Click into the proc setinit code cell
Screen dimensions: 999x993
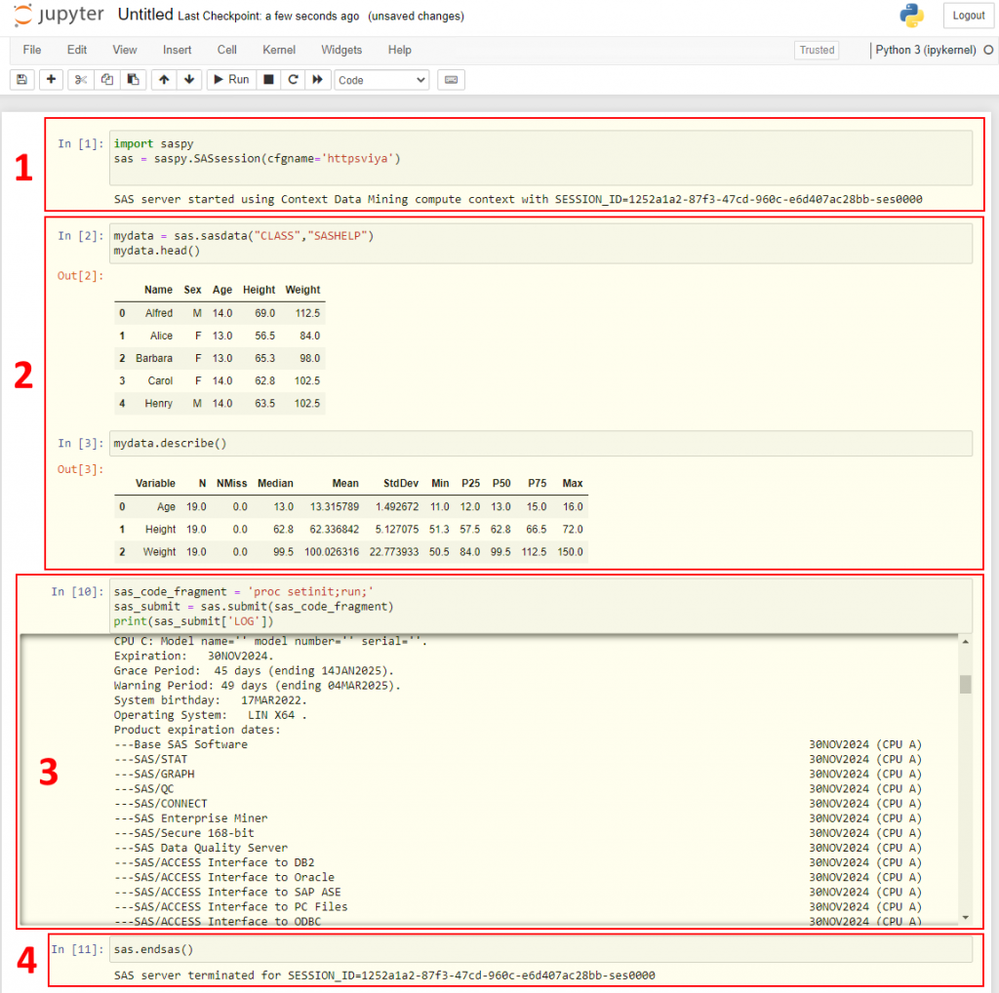[541, 606]
